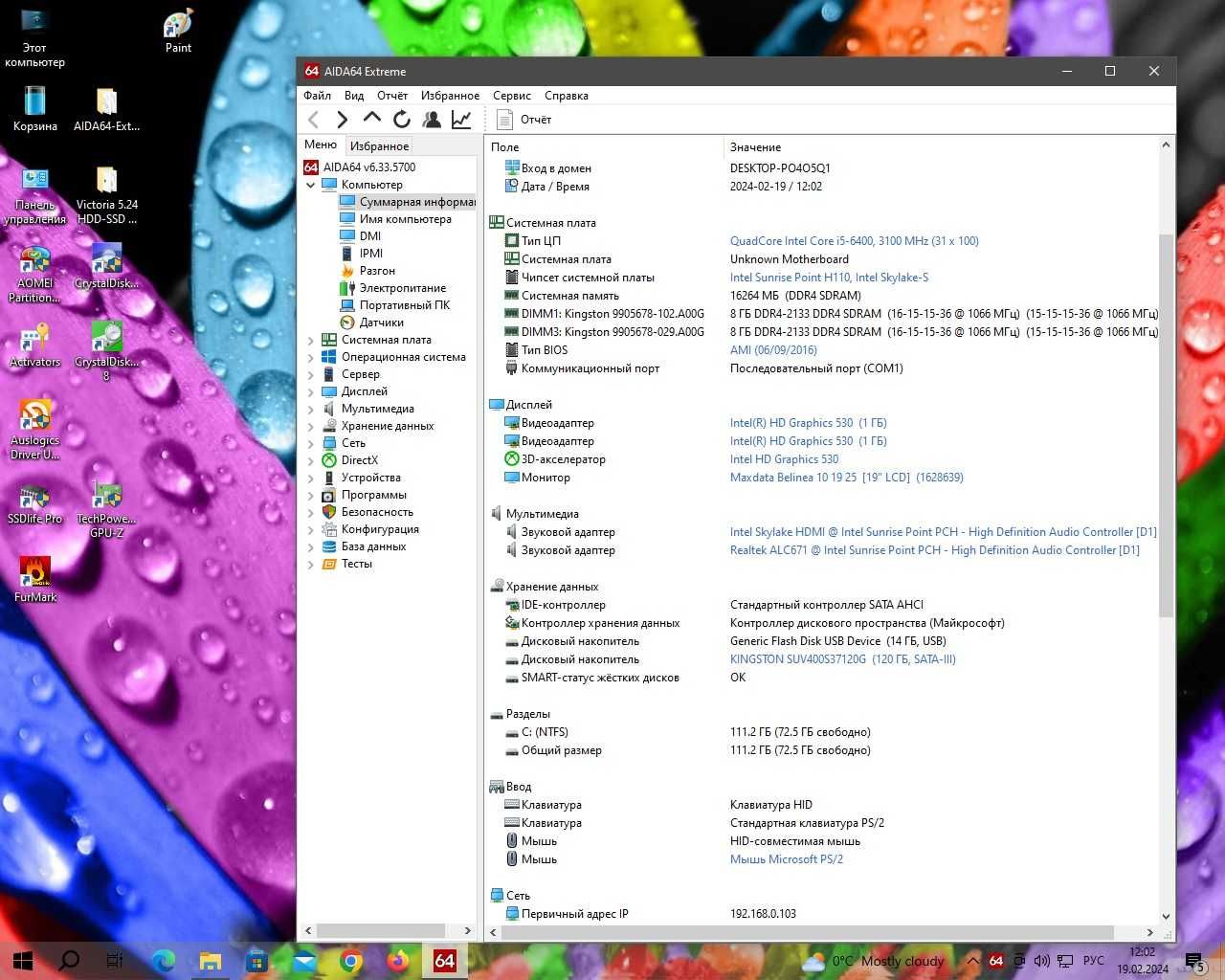Viewport: 1225px width, 980px height.
Task: Open the Файл menu
Action: pos(317,96)
